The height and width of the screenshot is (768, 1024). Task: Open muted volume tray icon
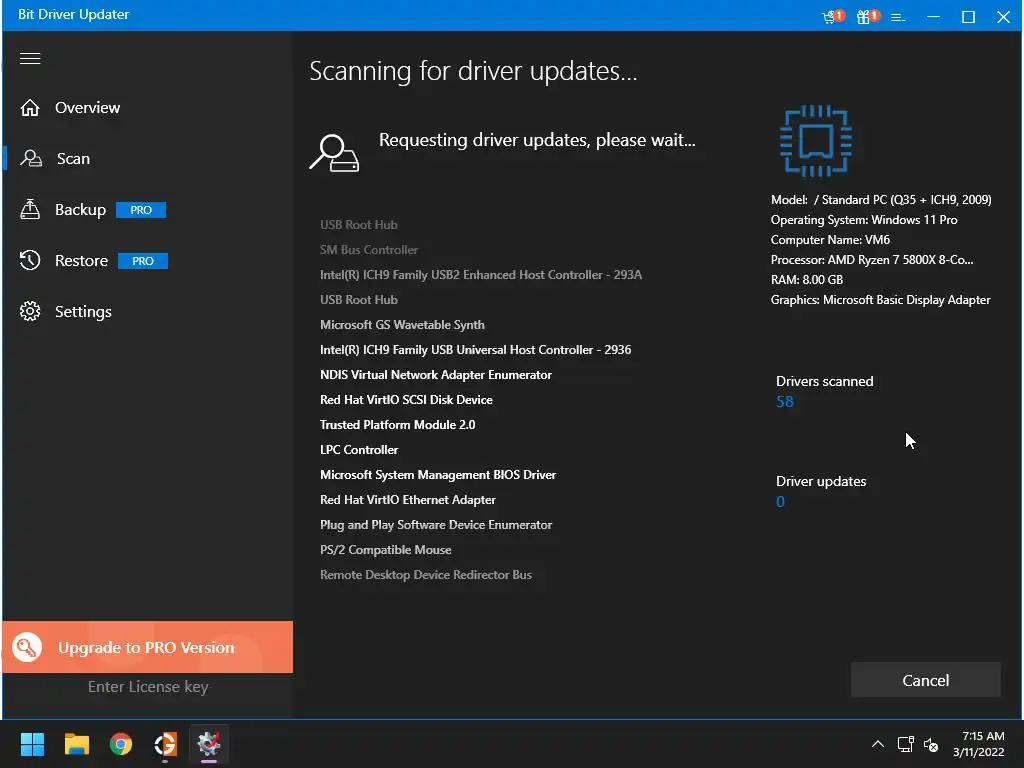tap(931, 744)
